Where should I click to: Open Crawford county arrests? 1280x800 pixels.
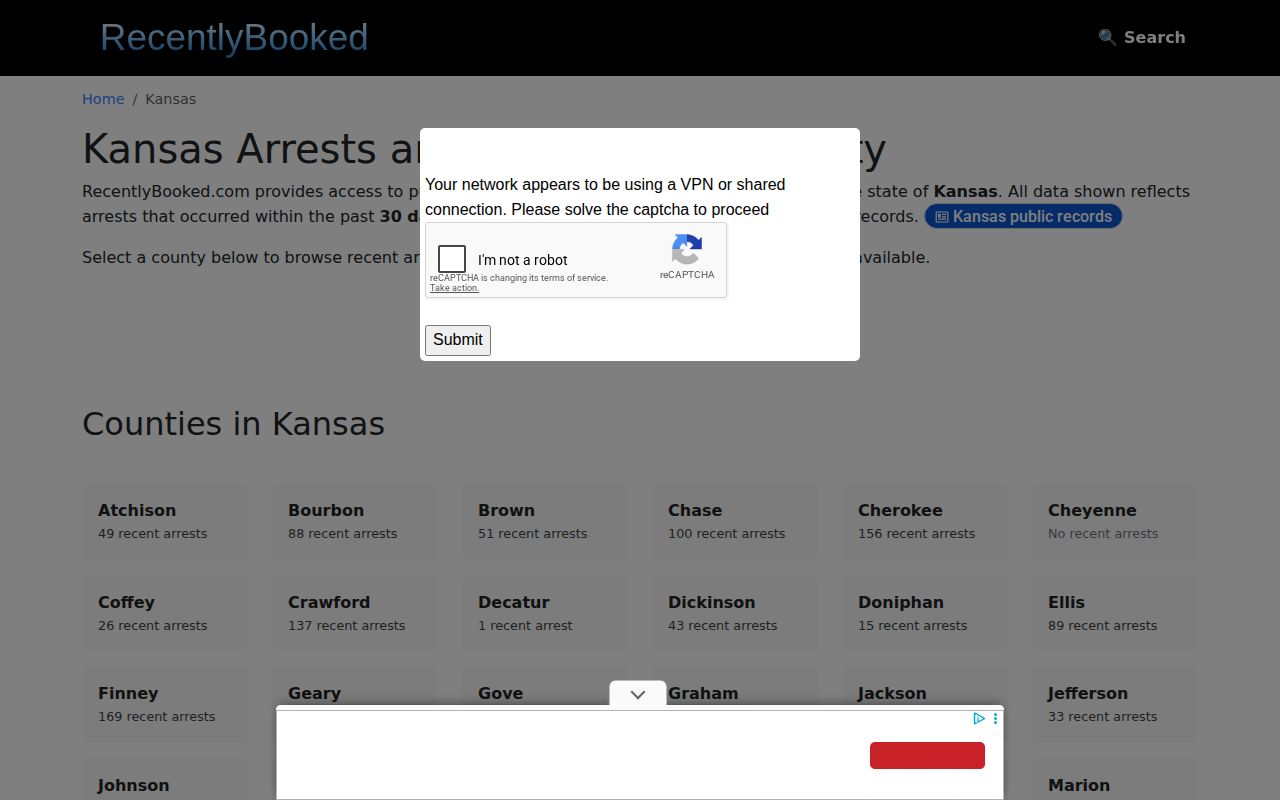(355, 613)
